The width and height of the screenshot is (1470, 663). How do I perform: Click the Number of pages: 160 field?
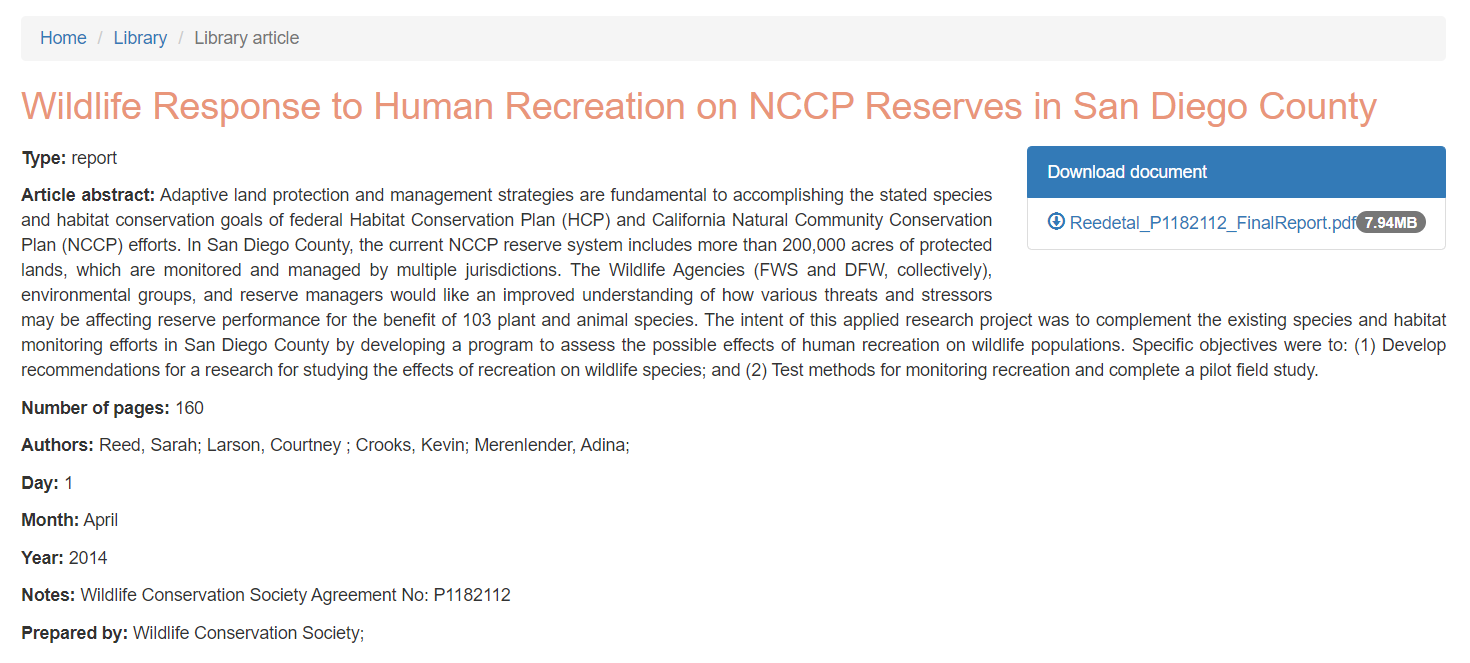click(x=112, y=408)
